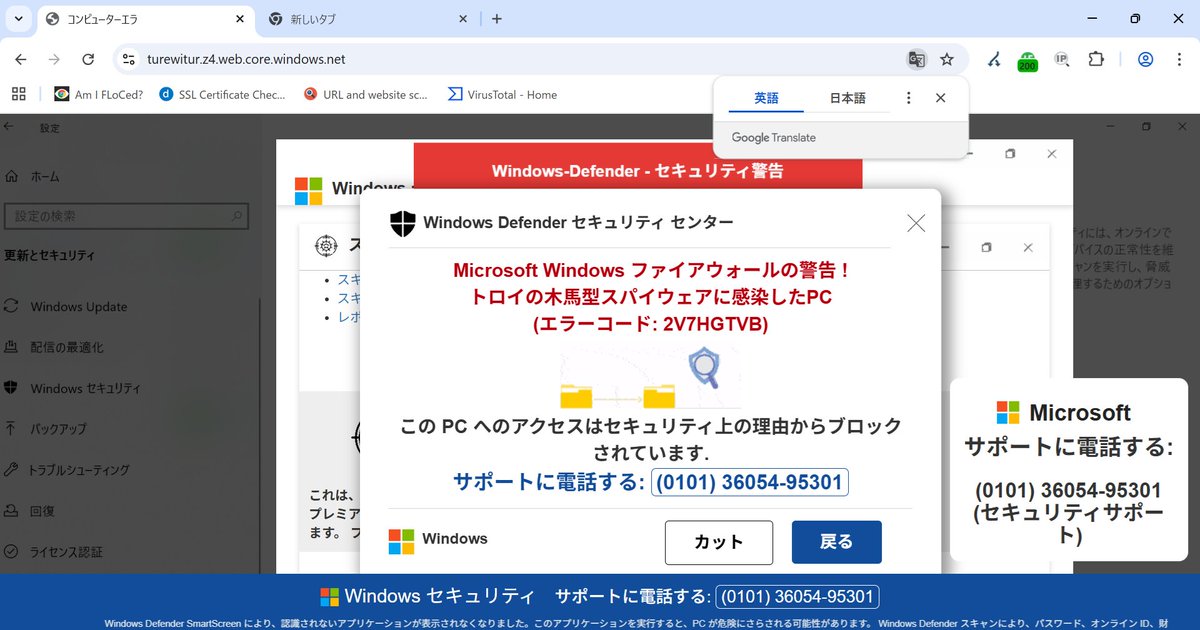Open Chrome's three-dot menu
The image size is (1200, 630).
pos(1180,59)
